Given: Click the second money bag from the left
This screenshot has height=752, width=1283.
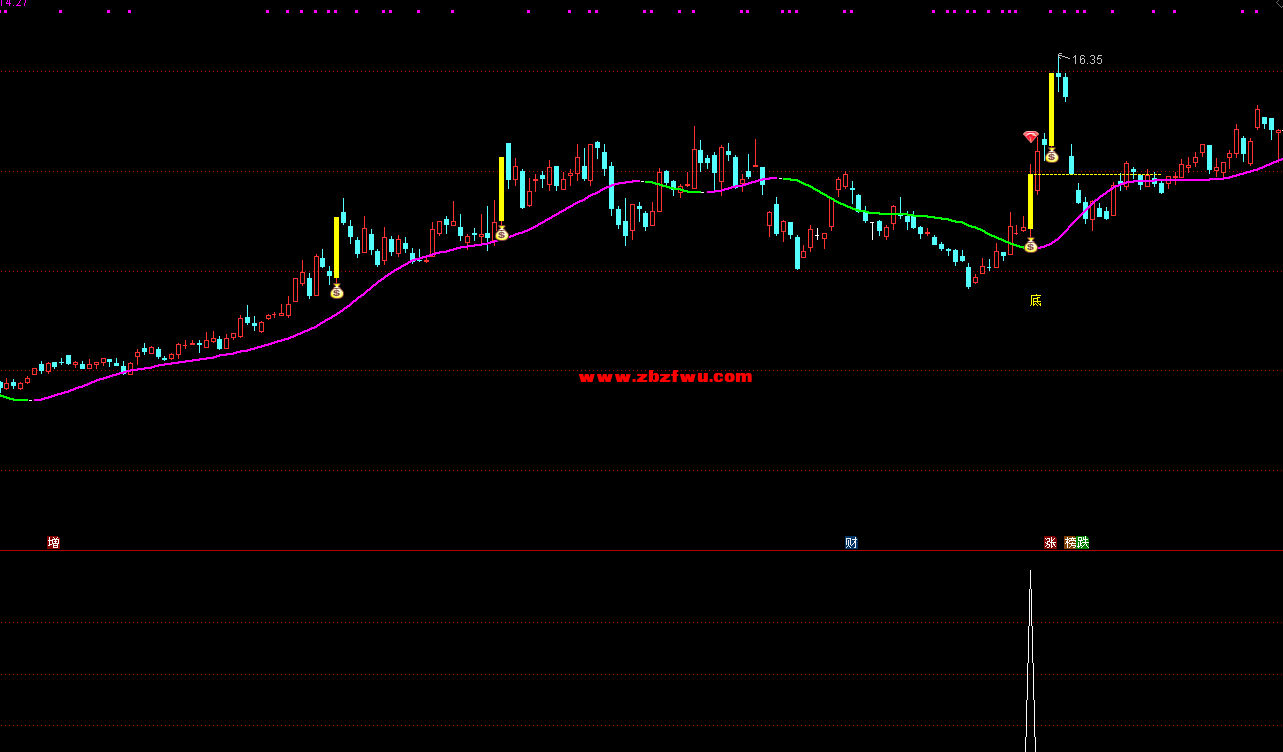Looking at the screenshot, I should click(x=502, y=233).
